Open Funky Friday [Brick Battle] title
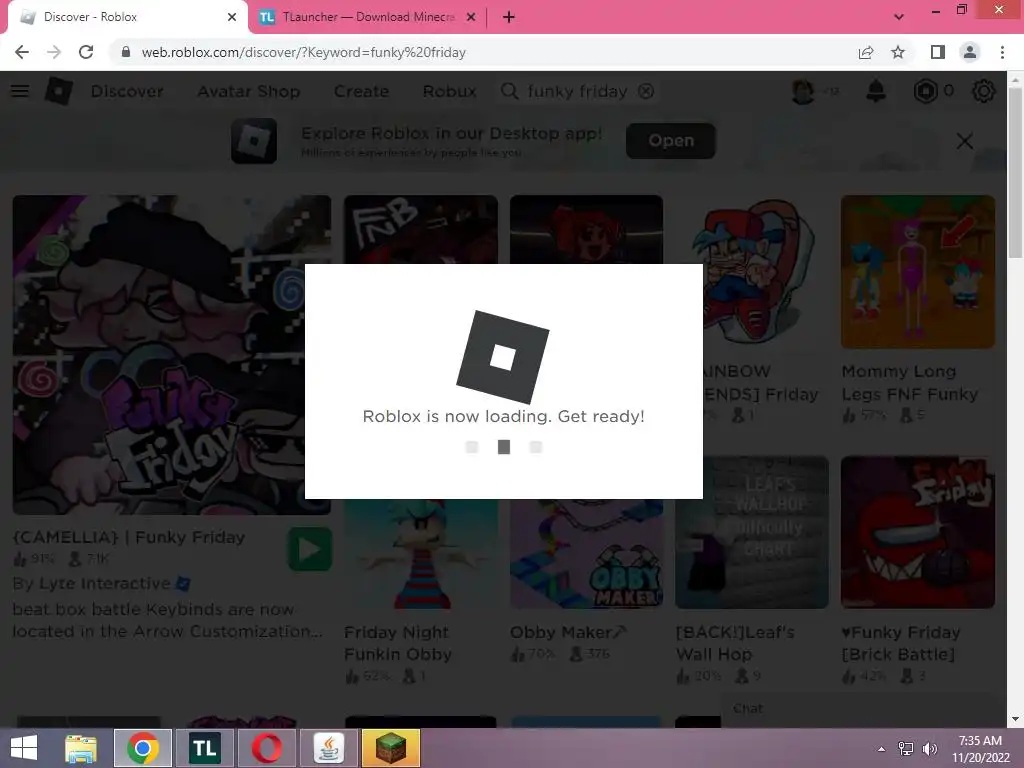The height and width of the screenshot is (768, 1024). point(901,643)
